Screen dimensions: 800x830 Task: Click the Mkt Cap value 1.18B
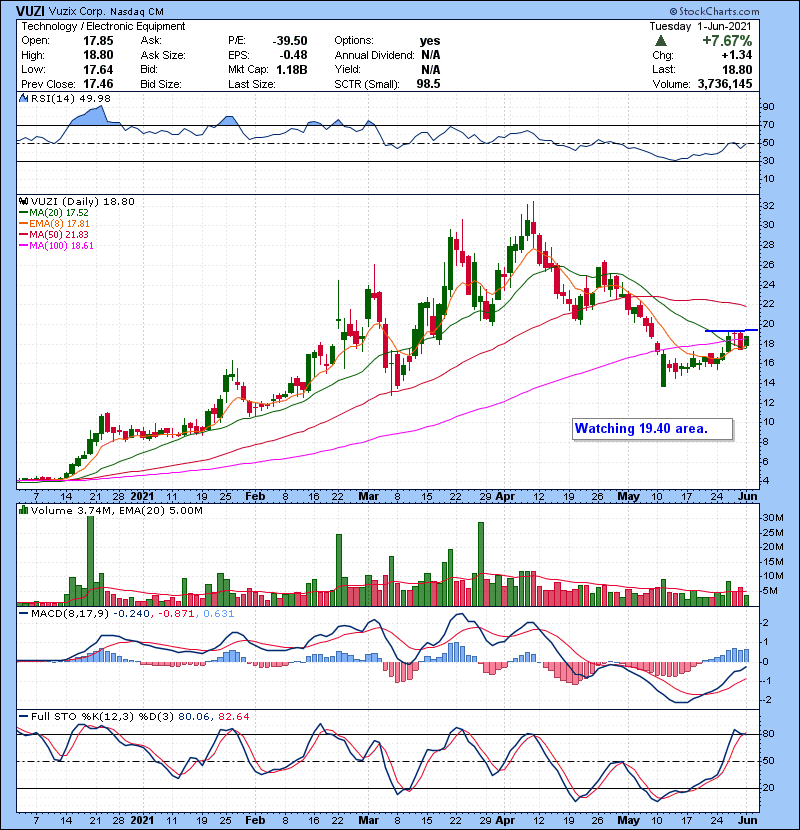coord(292,69)
